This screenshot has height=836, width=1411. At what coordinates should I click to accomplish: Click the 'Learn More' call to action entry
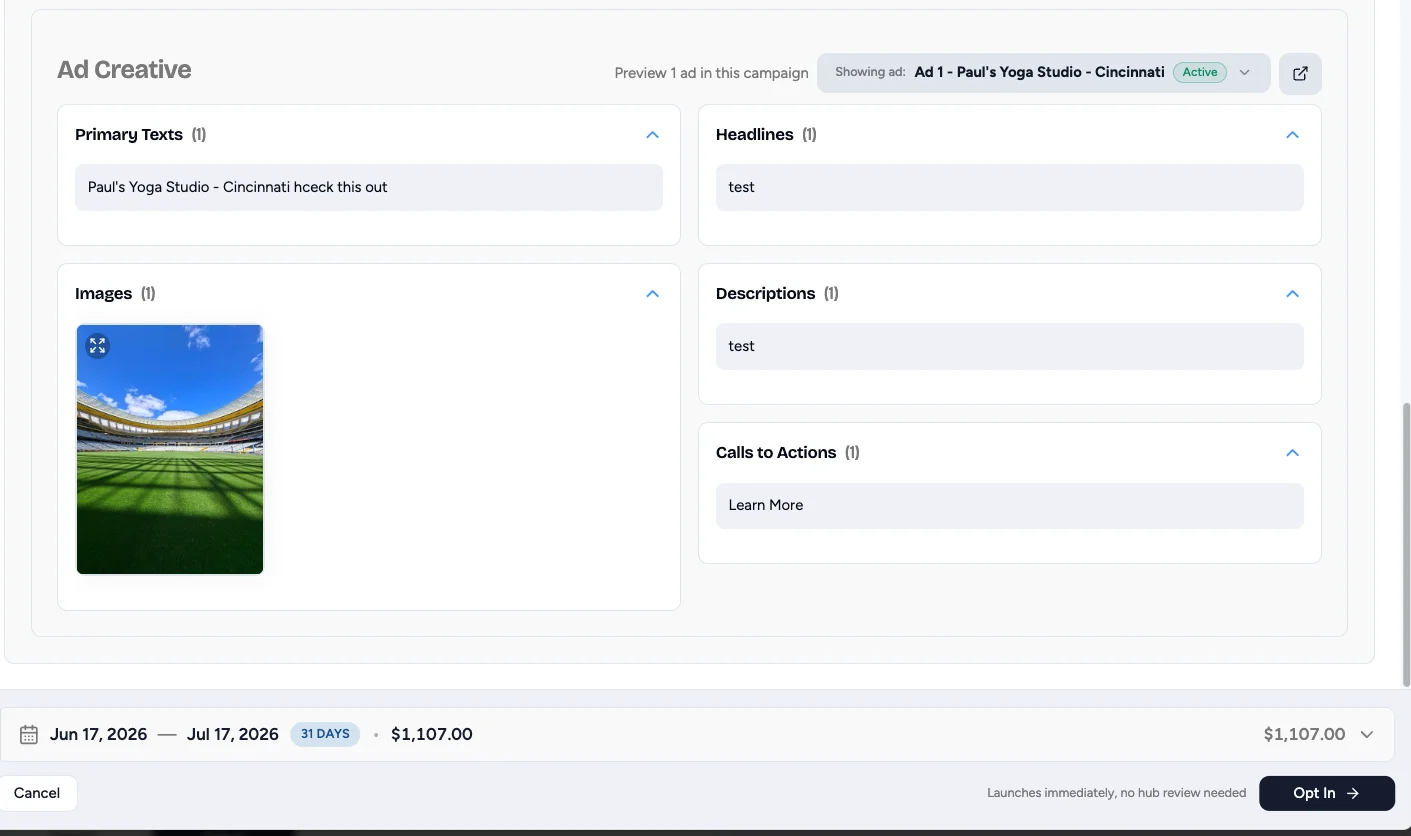1009,505
